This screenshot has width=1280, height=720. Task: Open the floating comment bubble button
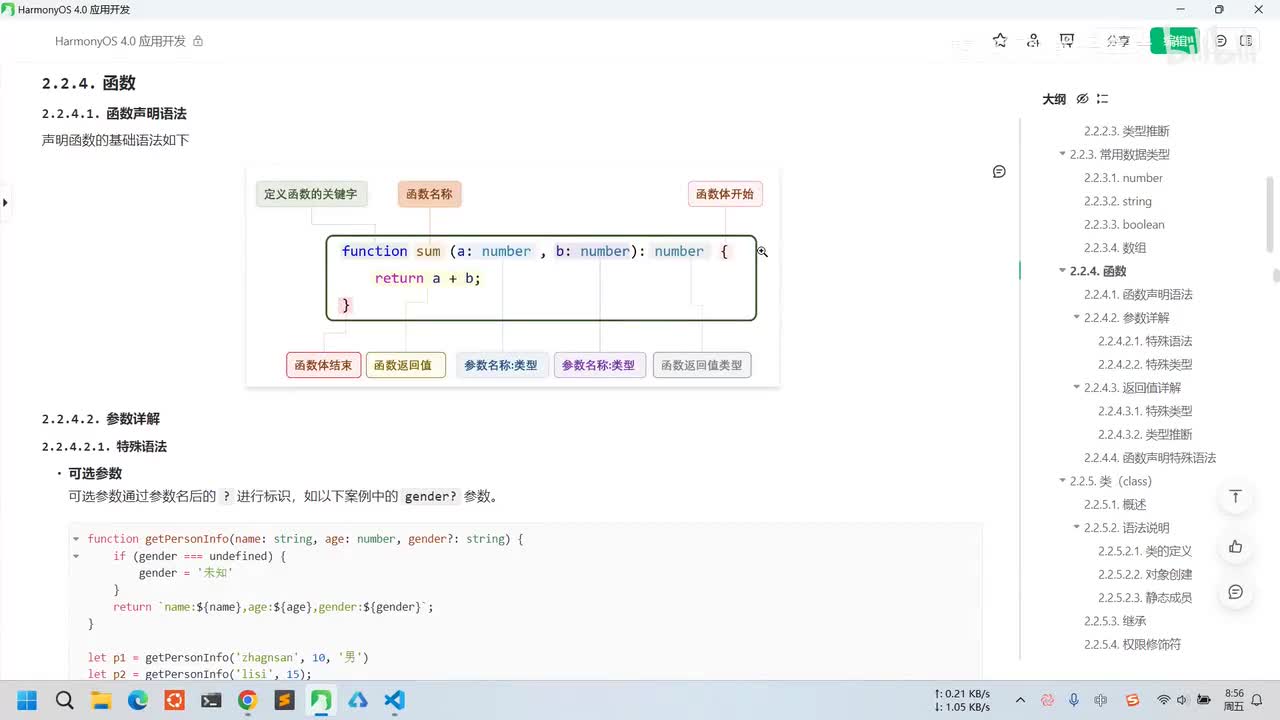(x=1236, y=592)
